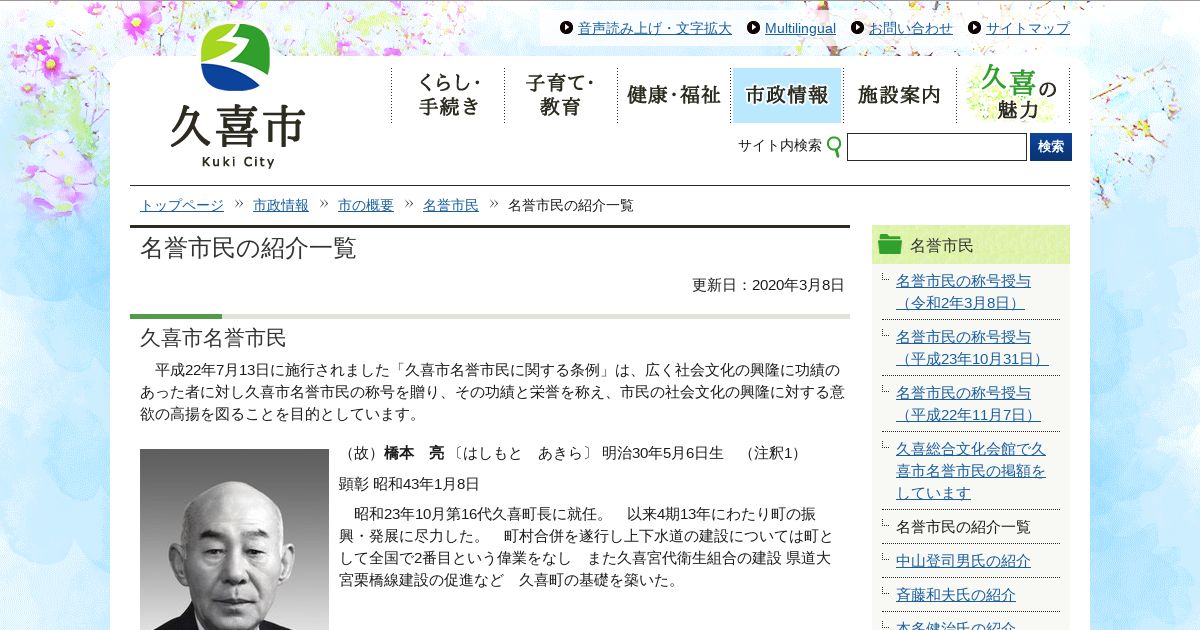Go to 市政情報 breadcrumb link

(281, 205)
